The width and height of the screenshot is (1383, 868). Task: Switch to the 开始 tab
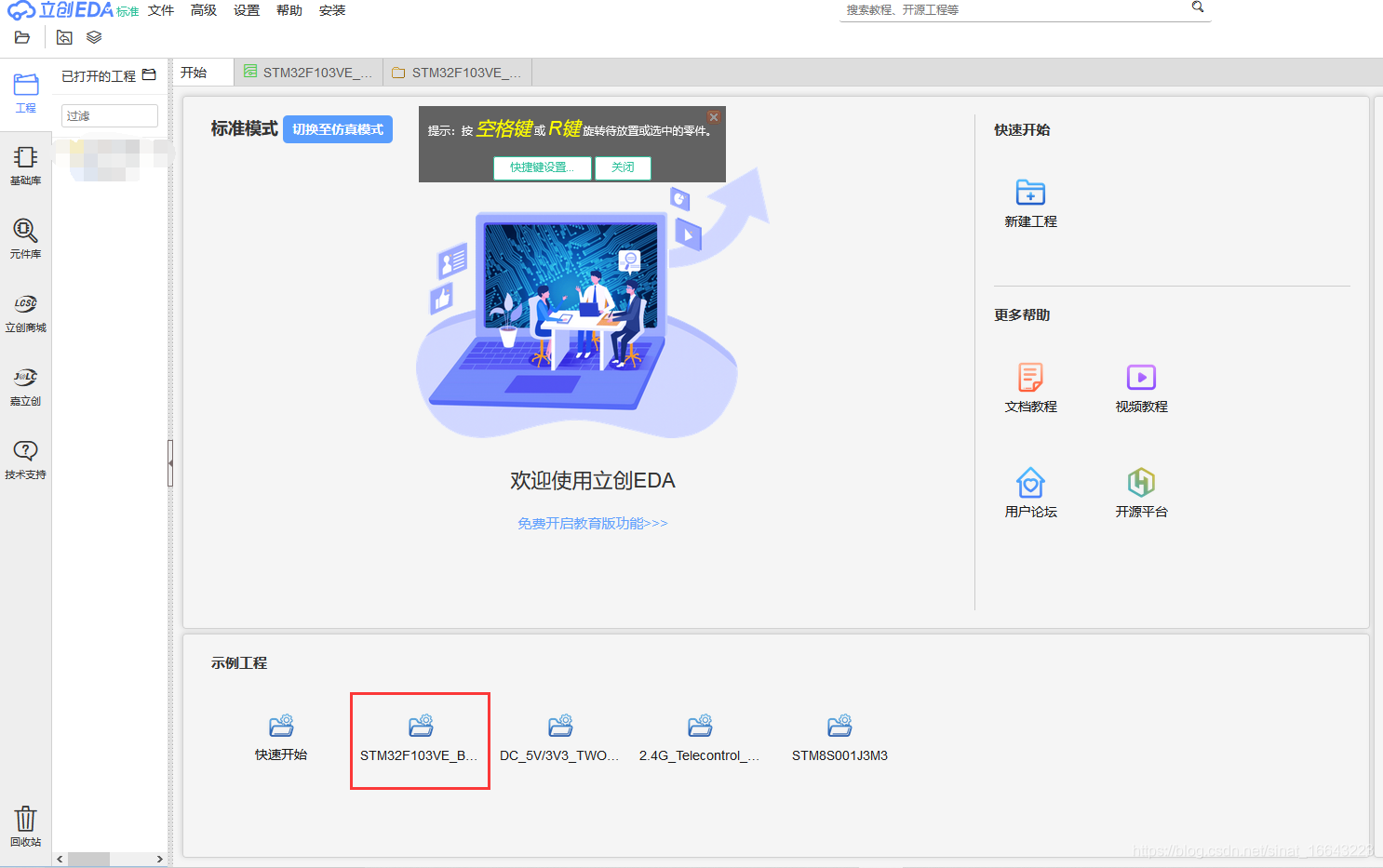[x=203, y=73]
